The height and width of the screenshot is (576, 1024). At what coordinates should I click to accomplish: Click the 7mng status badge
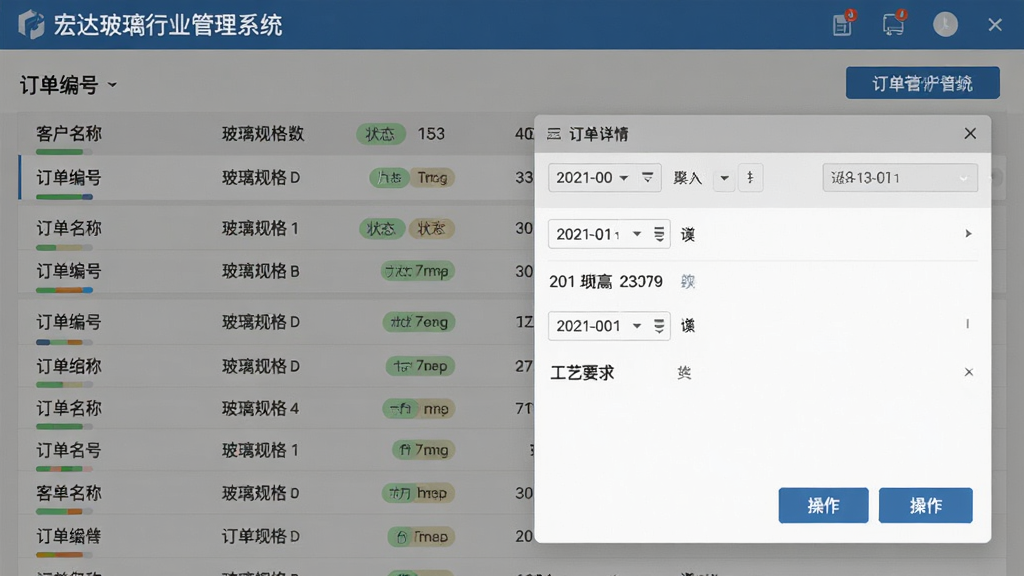(x=424, y=450)
